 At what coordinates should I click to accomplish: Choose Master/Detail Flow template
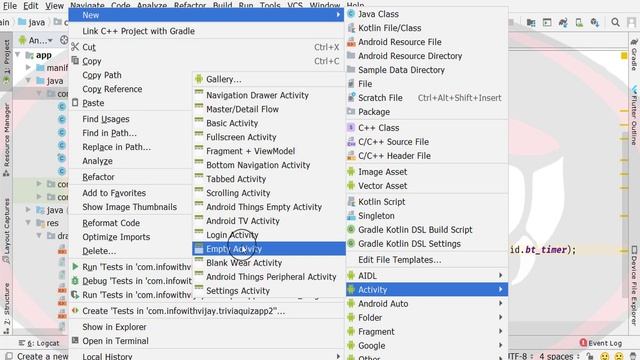(269, 109)
